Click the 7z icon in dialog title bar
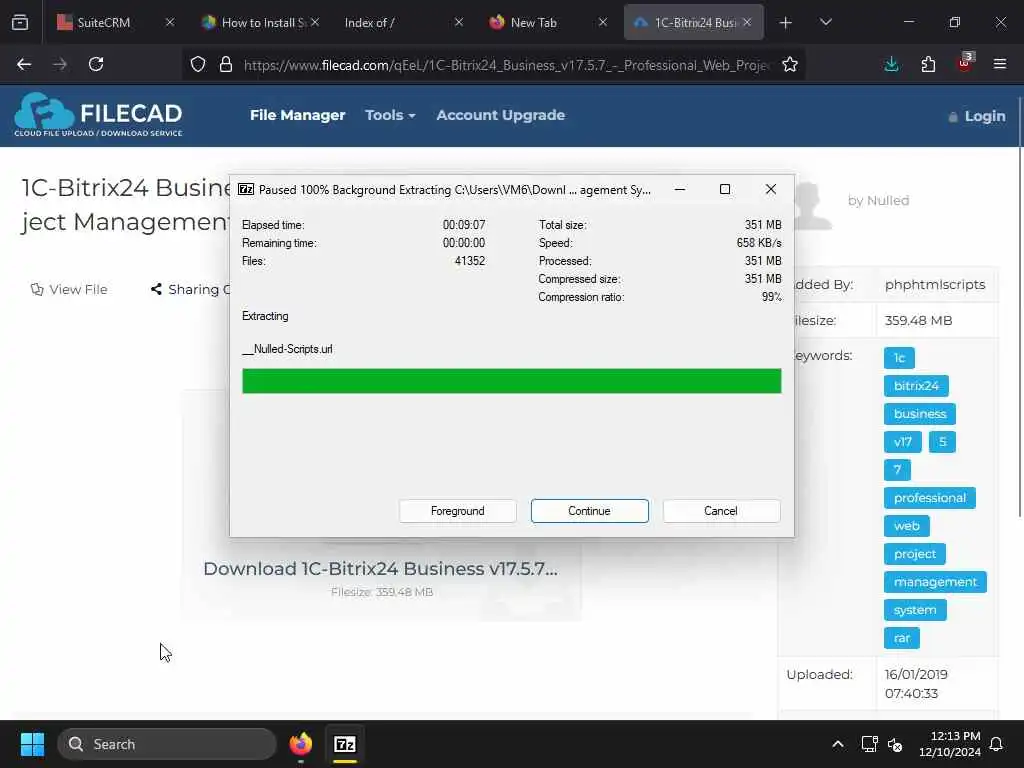 246,189
